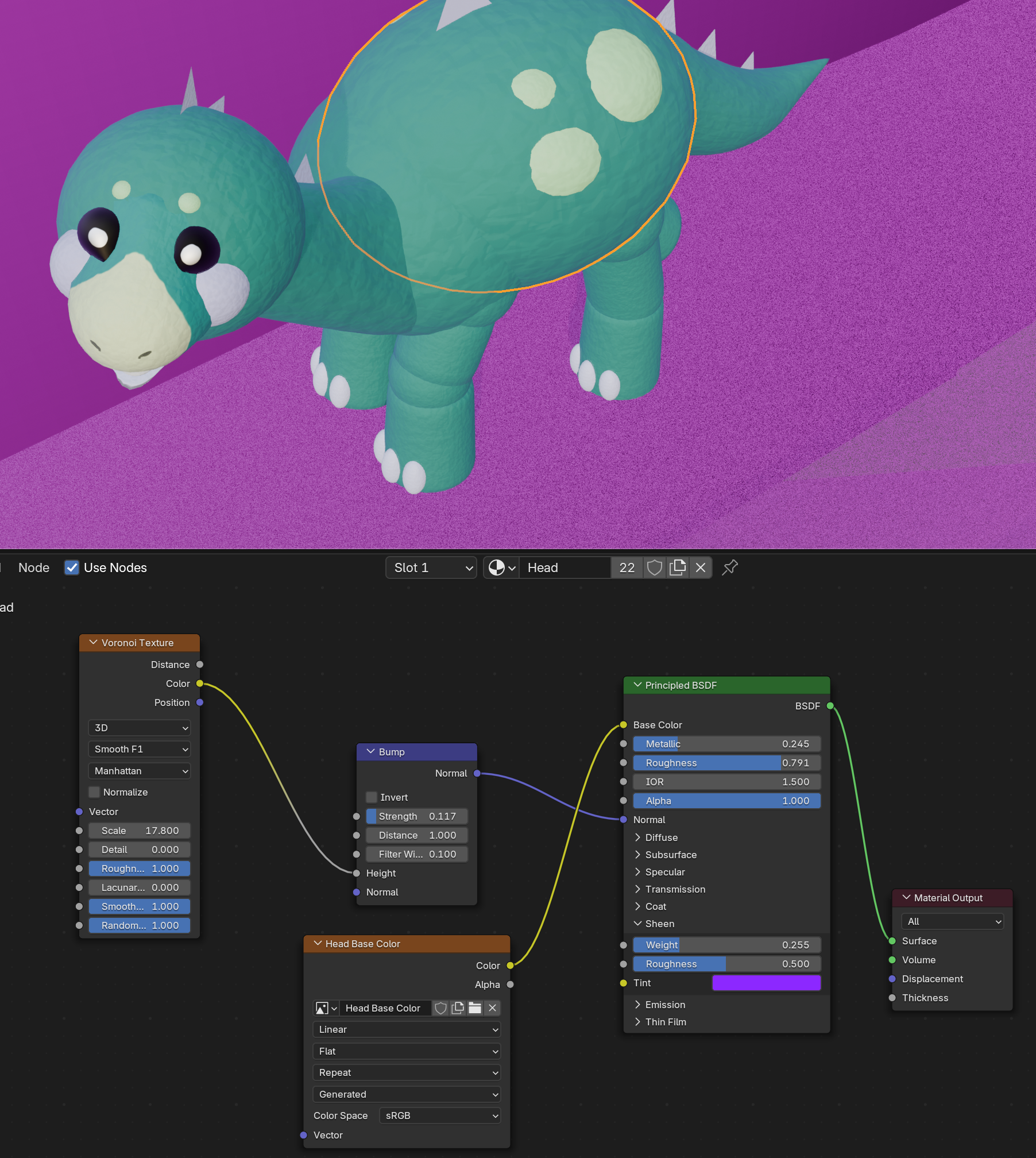1036x1158 pixels.
Task: Click the purple Tint color swatch
Action: (766, 983)
